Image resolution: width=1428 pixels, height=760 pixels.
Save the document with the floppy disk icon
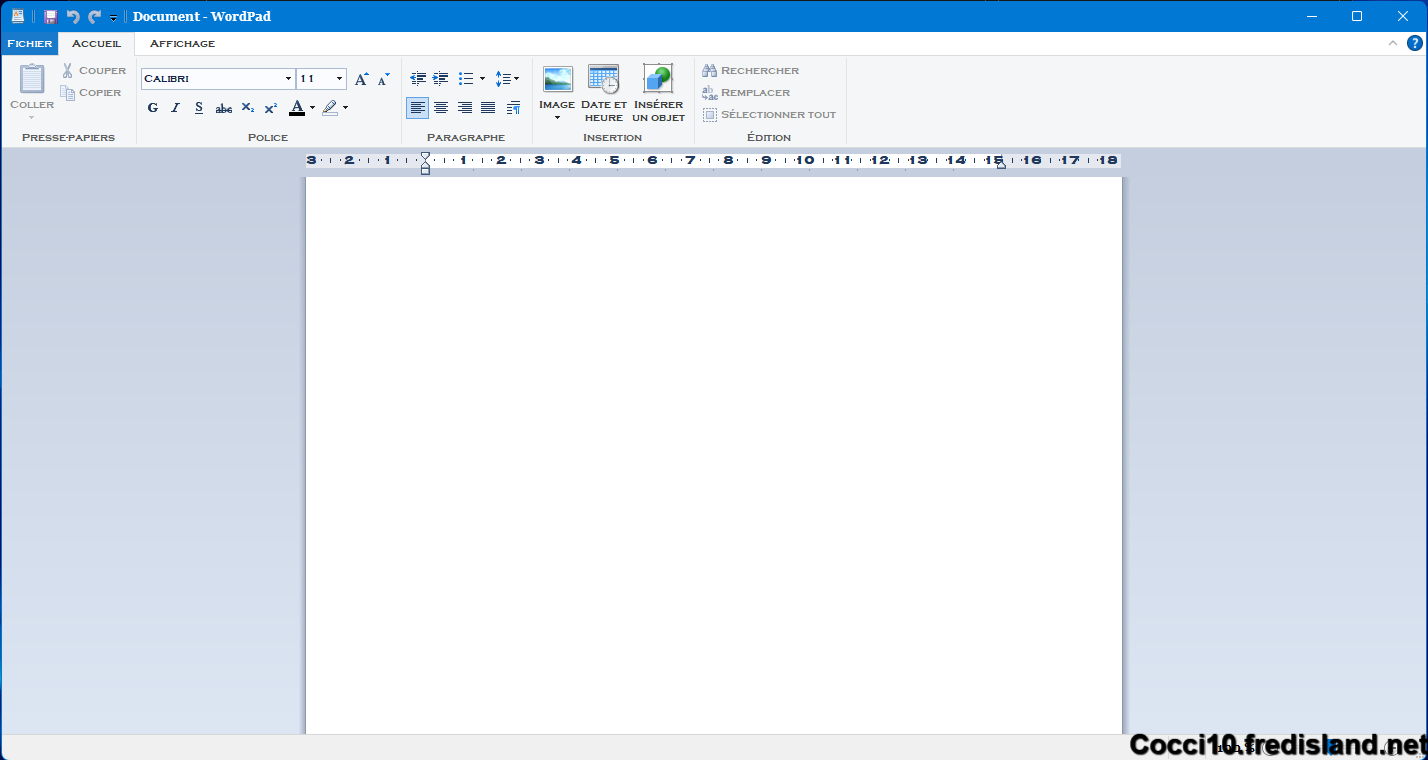tap(50, 17)
